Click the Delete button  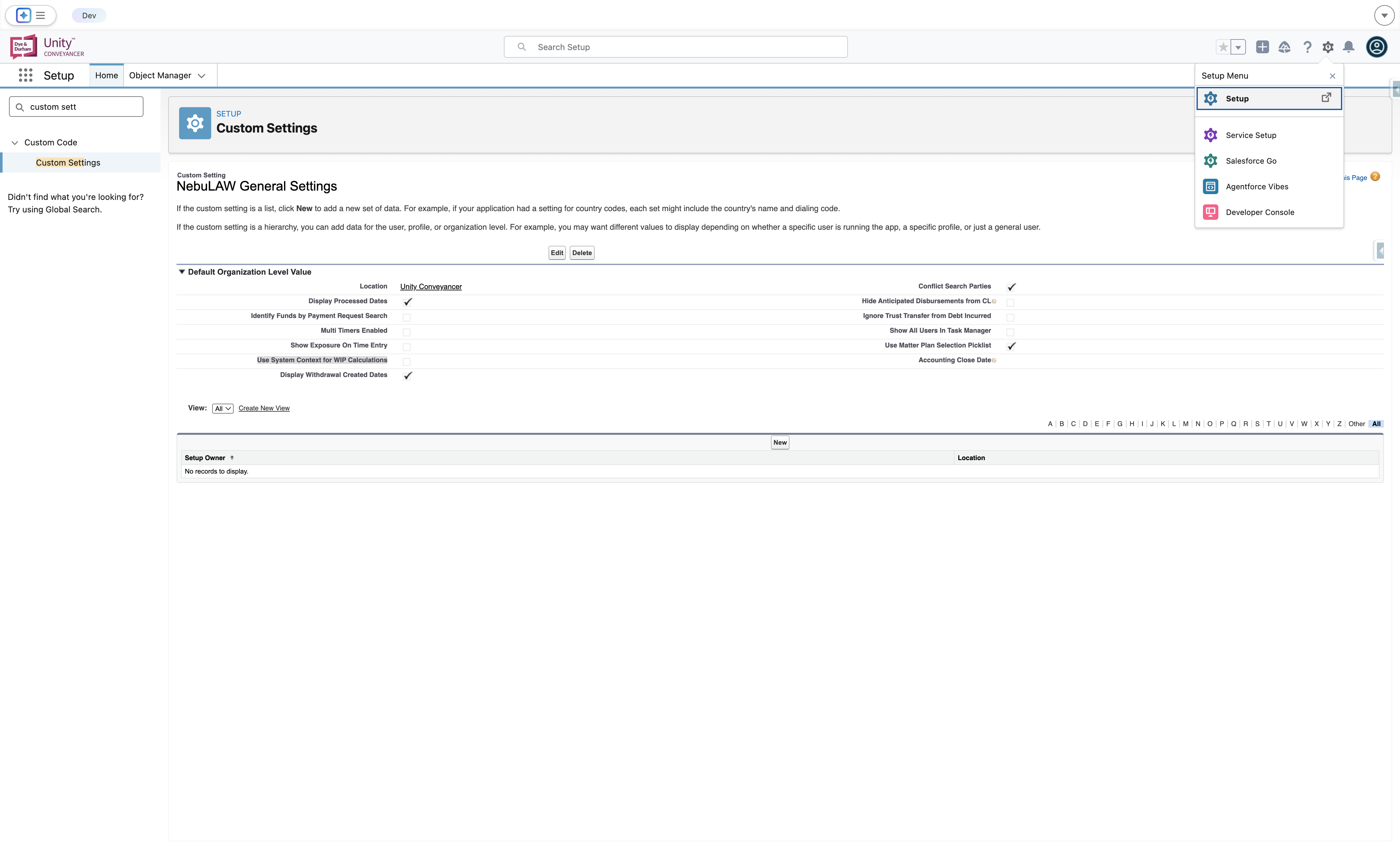pos(582,253)
